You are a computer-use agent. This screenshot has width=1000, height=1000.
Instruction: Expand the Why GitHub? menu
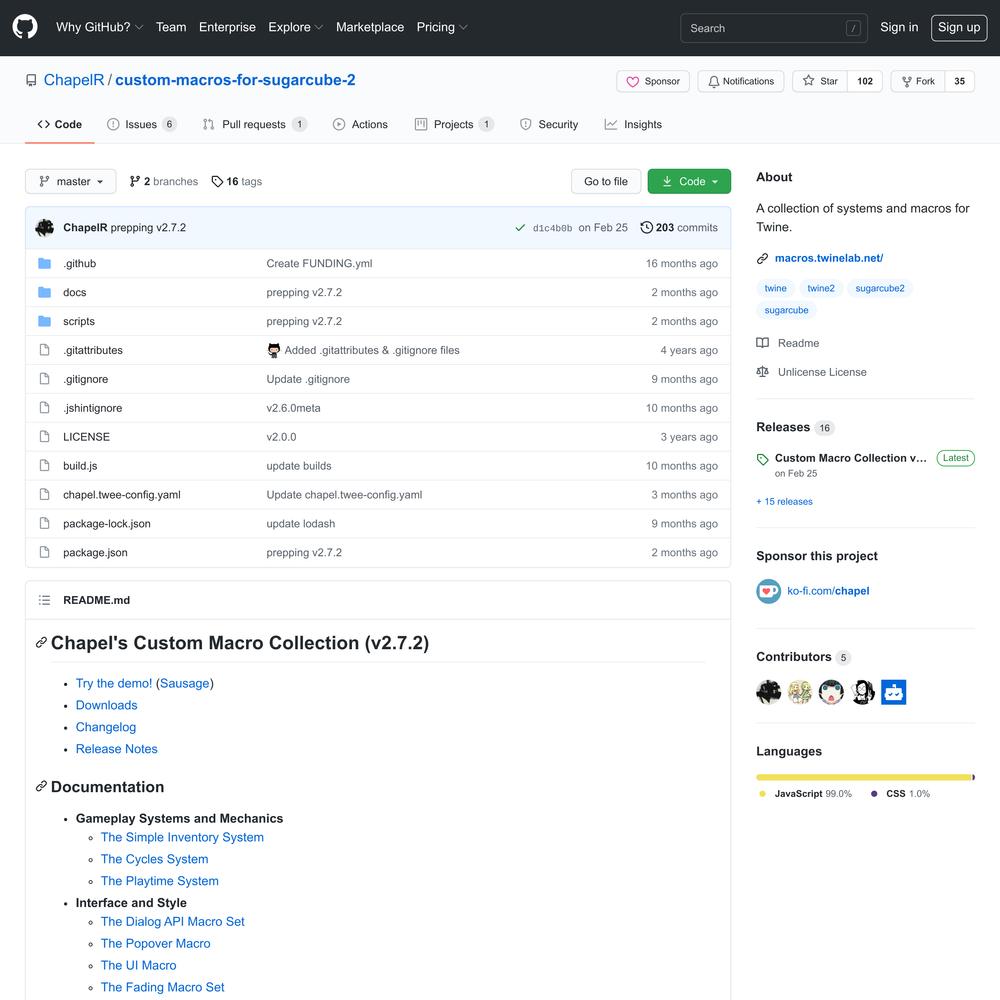(99, 27)
